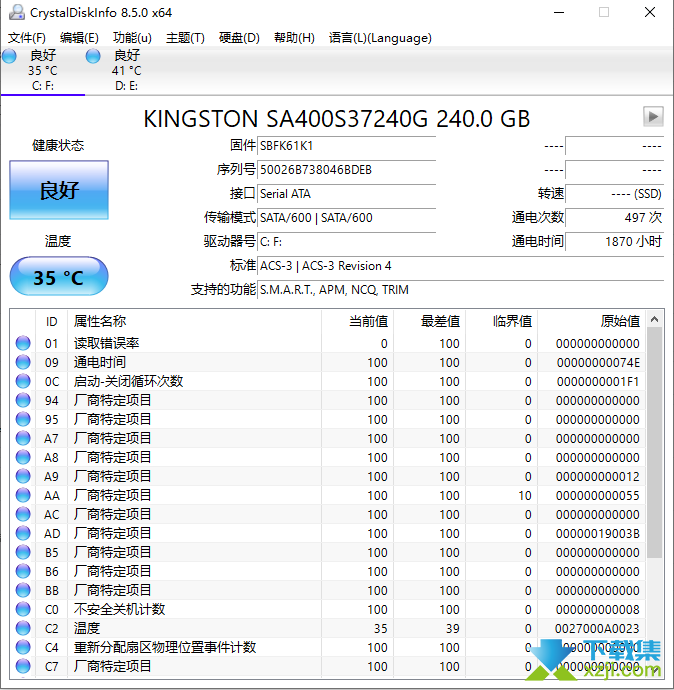Screen dimensions: 674x690
Task: Click the status orb for row 95
Action: (x=23, y=419)
